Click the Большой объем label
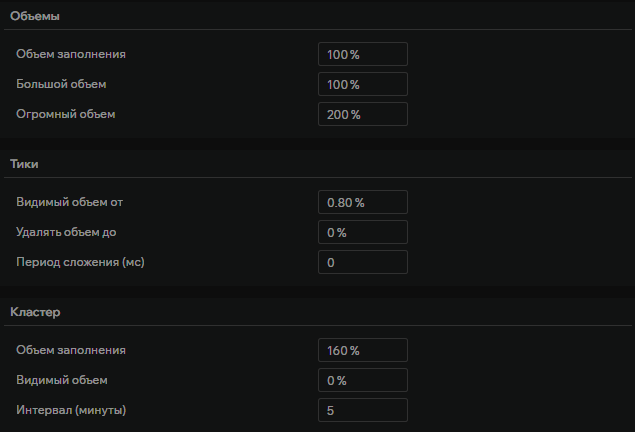The height and width of the screenshot is (432, 635). tap(61, 84)
